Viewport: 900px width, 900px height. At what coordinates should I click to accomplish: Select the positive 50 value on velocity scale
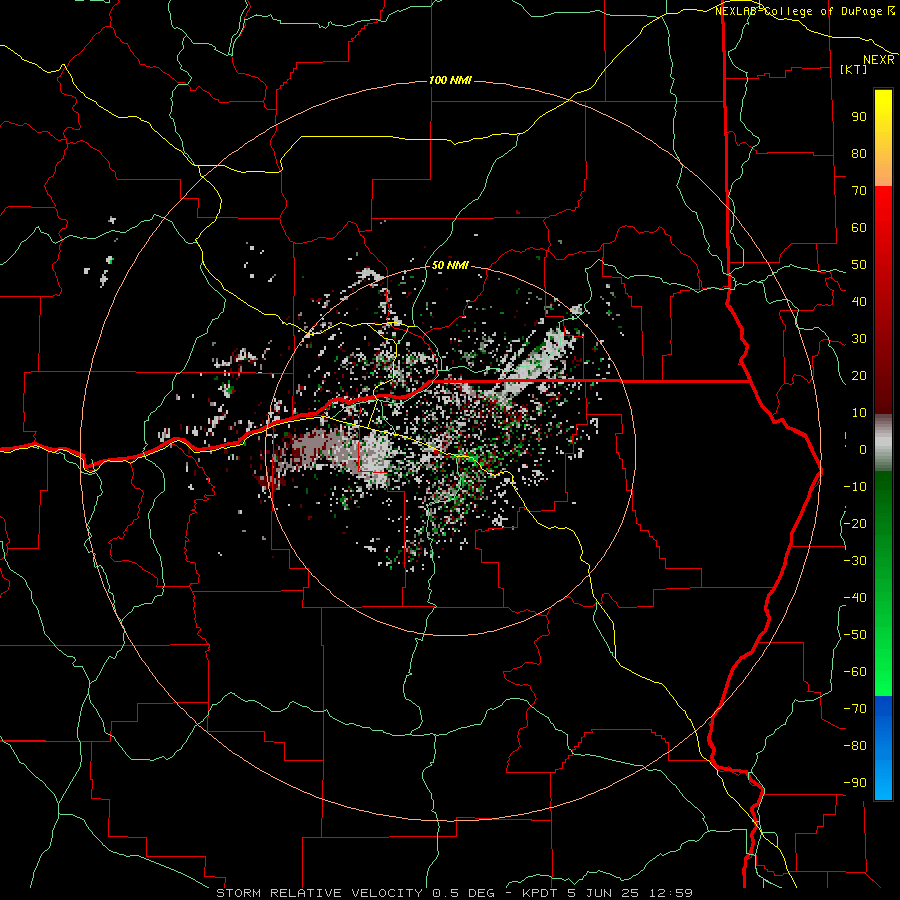(859, 265)
